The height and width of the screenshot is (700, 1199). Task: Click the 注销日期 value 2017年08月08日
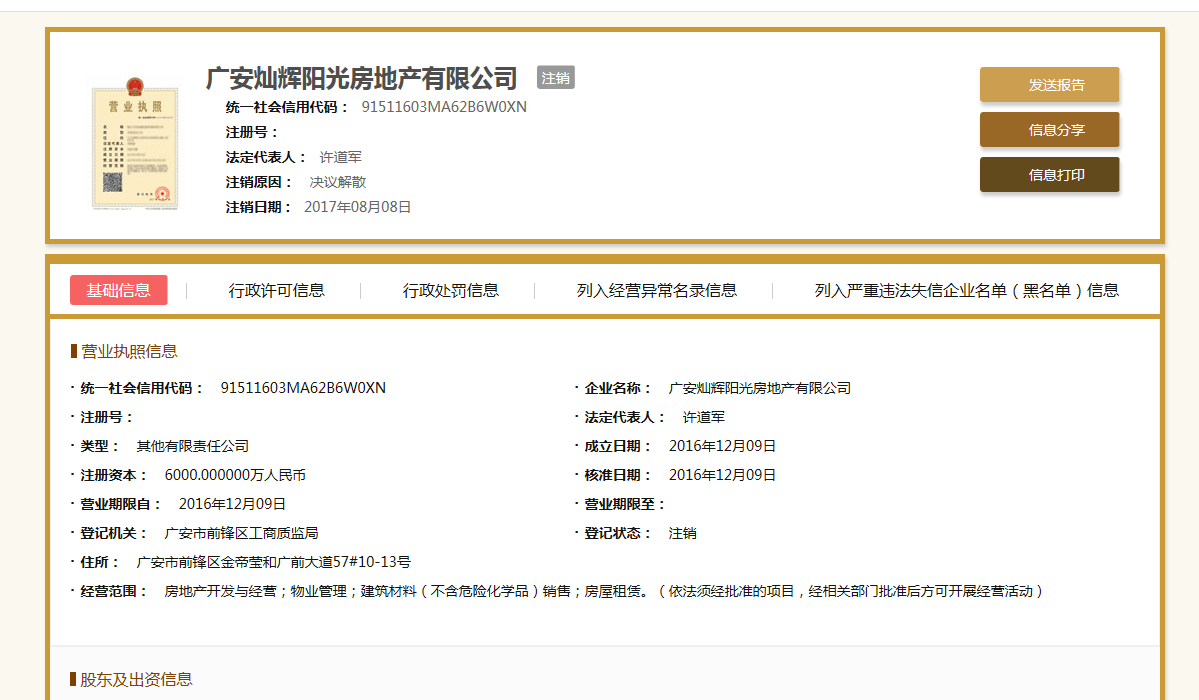click(x=358, y=207)
